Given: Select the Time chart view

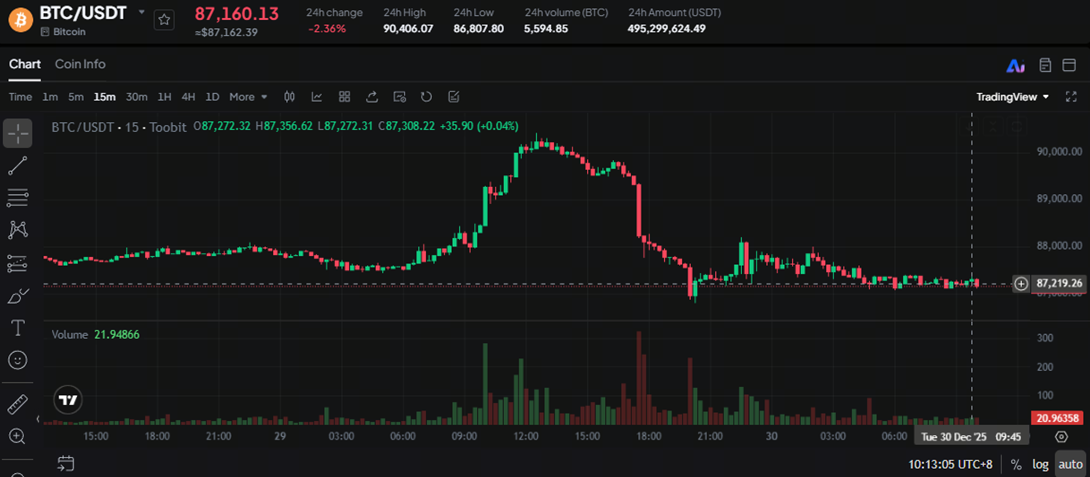Looking at the screenshot, I should (x=20, y=97).
